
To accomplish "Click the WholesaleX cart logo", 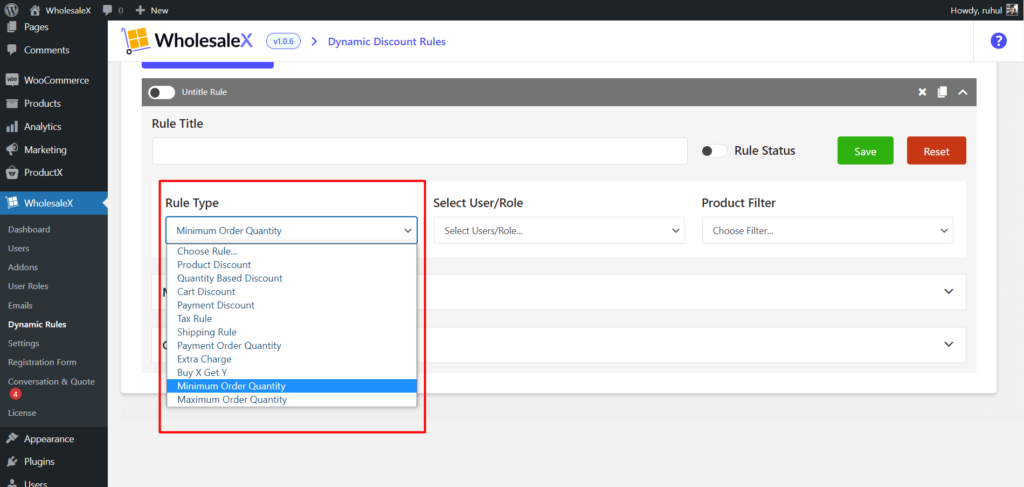I will point(136,41).
